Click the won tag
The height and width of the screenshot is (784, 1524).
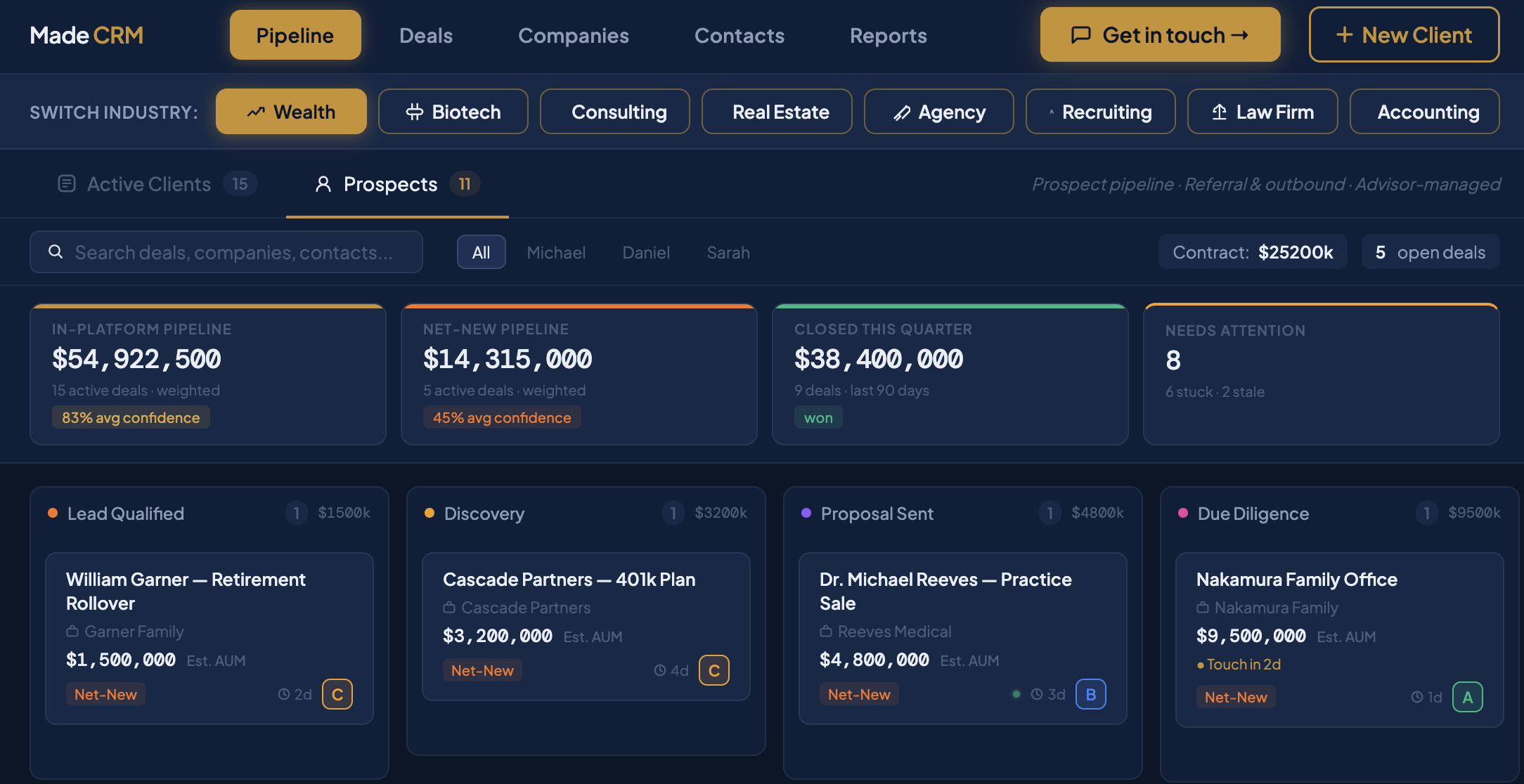click(x=818, y=417)
